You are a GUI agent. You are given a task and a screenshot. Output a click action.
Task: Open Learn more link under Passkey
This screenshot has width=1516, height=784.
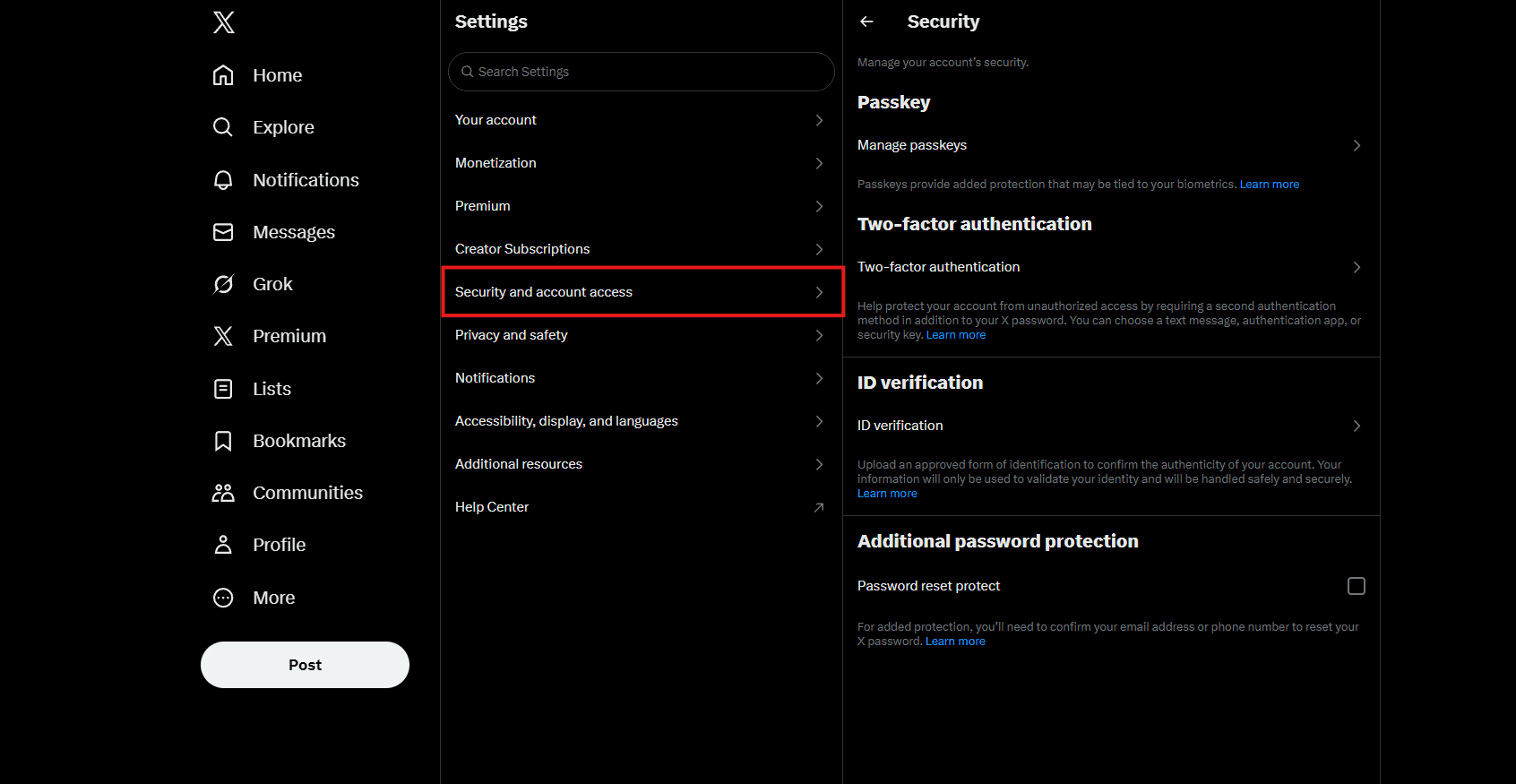tap(1269, 183)
